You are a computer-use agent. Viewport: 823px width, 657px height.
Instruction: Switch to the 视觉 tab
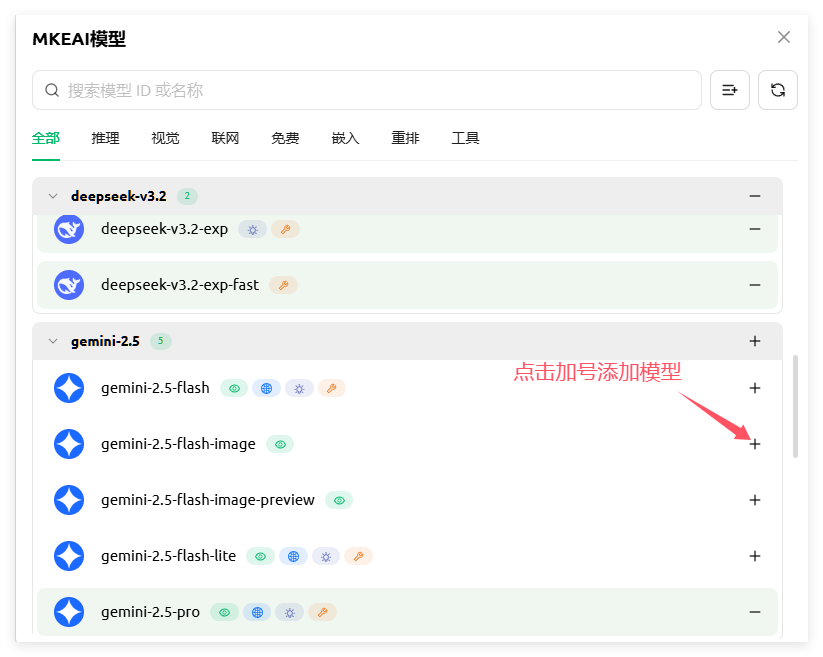(165, 138)
